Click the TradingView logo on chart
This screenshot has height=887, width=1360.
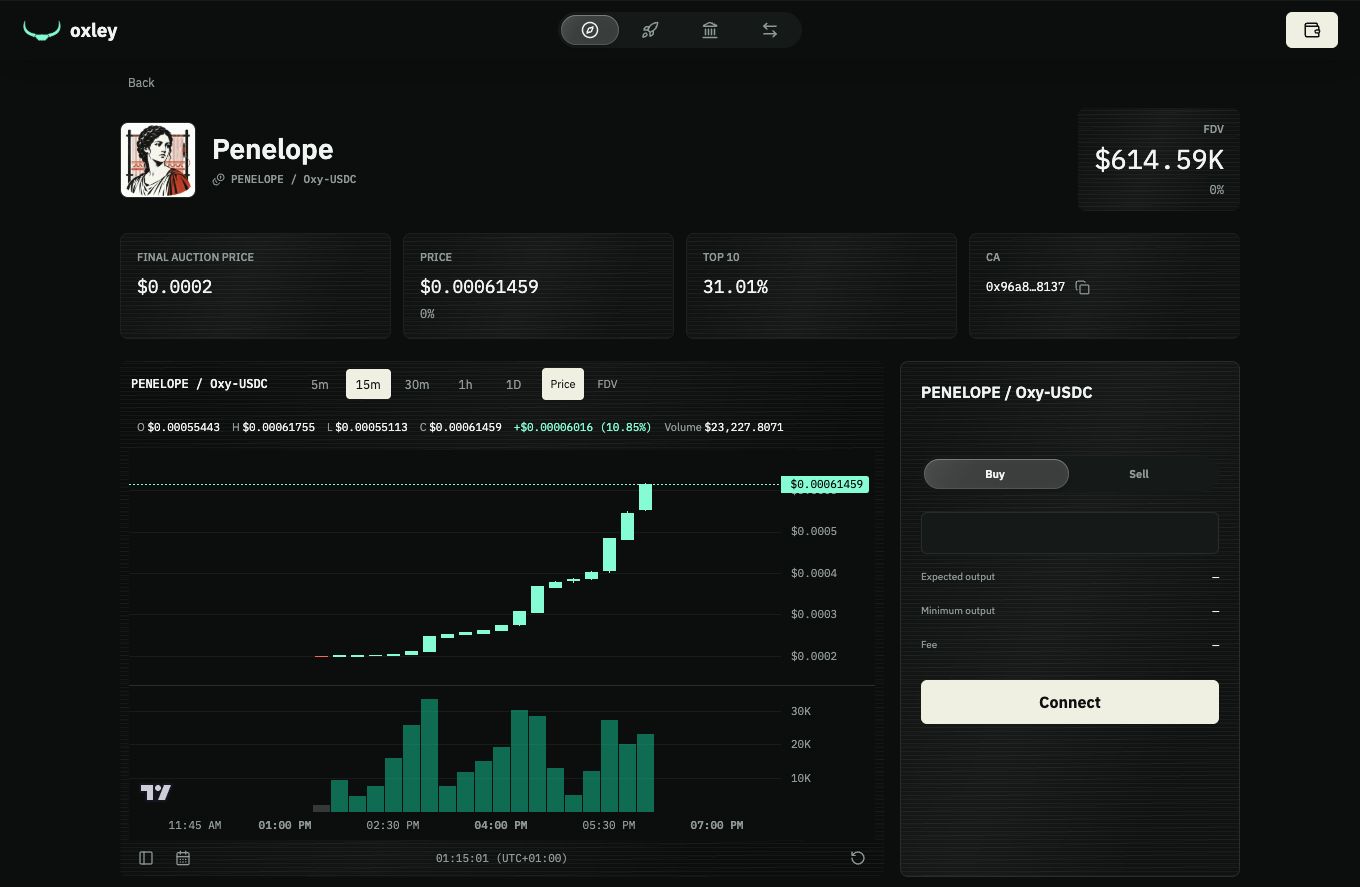[156, 793]
